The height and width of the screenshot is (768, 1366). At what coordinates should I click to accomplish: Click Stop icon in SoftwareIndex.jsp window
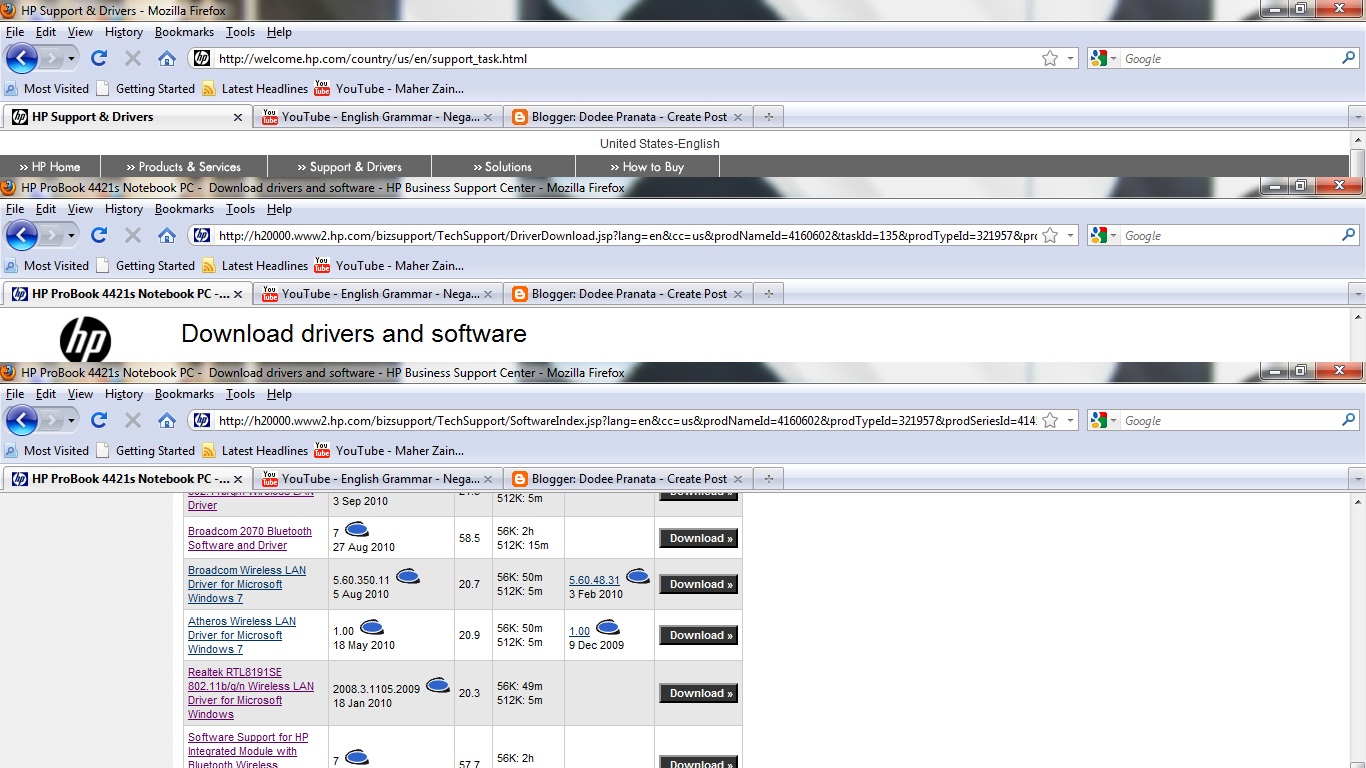click(x=133, y=420)
